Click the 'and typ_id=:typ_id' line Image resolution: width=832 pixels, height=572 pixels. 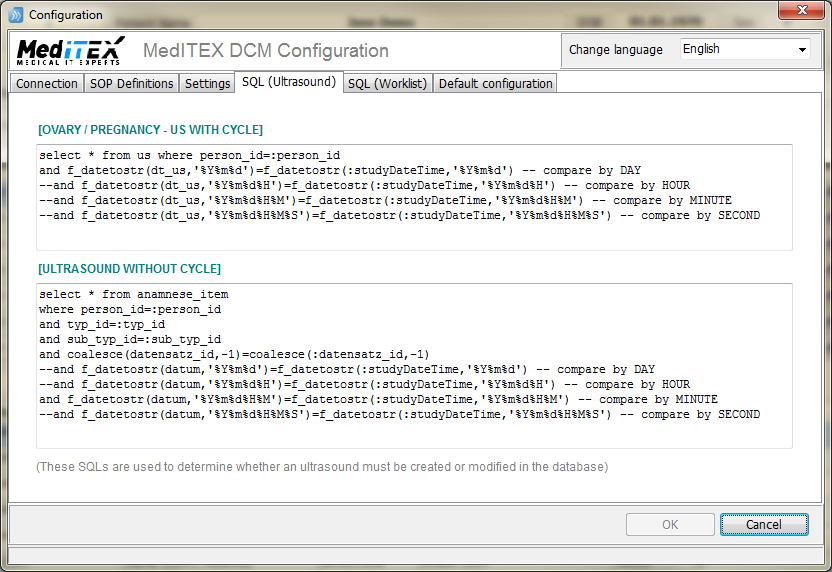(102, 324)
